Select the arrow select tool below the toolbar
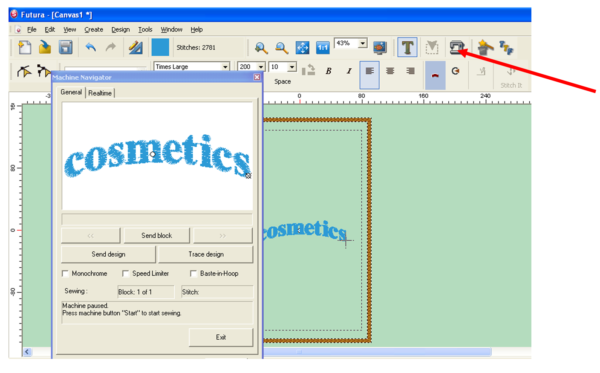The height and width of the screenshot is (373, 600). 24,71
